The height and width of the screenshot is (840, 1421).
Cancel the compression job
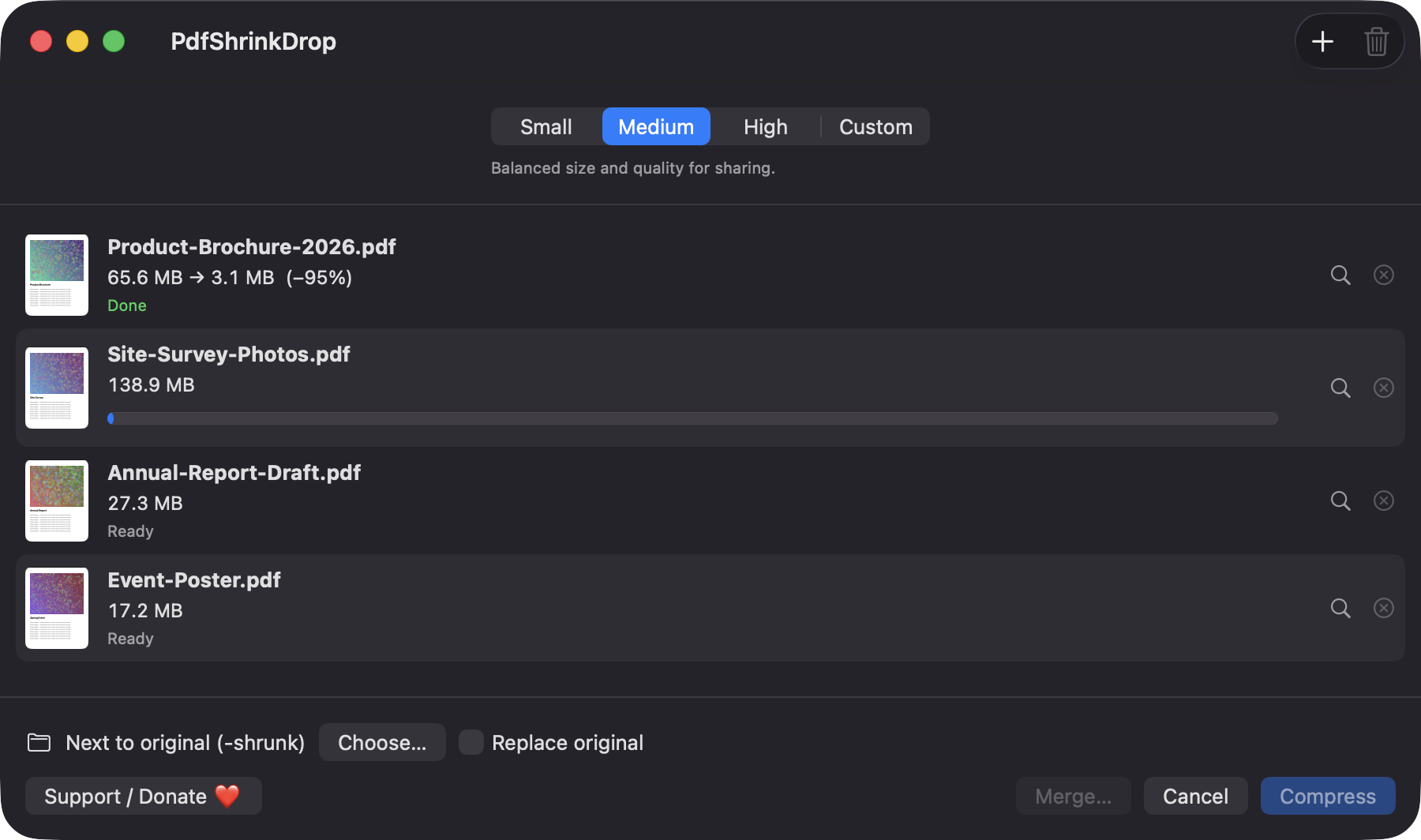tap(1195, 796)
